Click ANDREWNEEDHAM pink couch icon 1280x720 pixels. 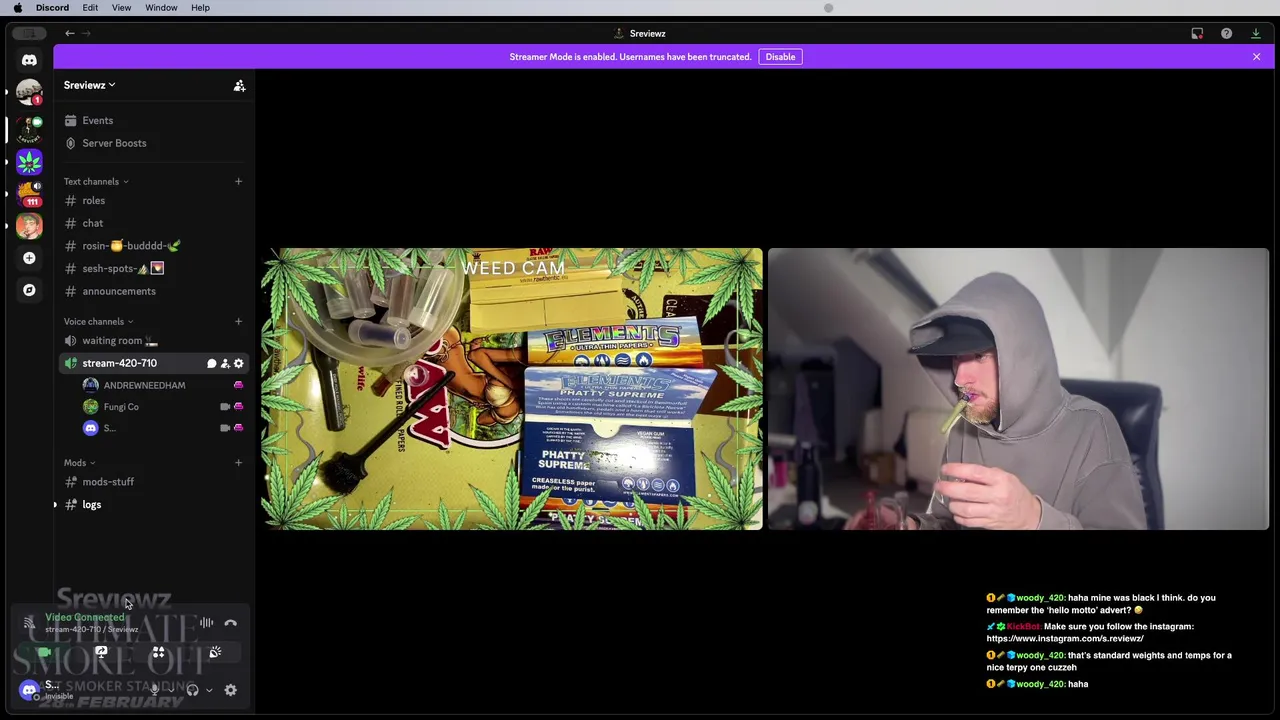pyautogui.click(x=238, y=385)
